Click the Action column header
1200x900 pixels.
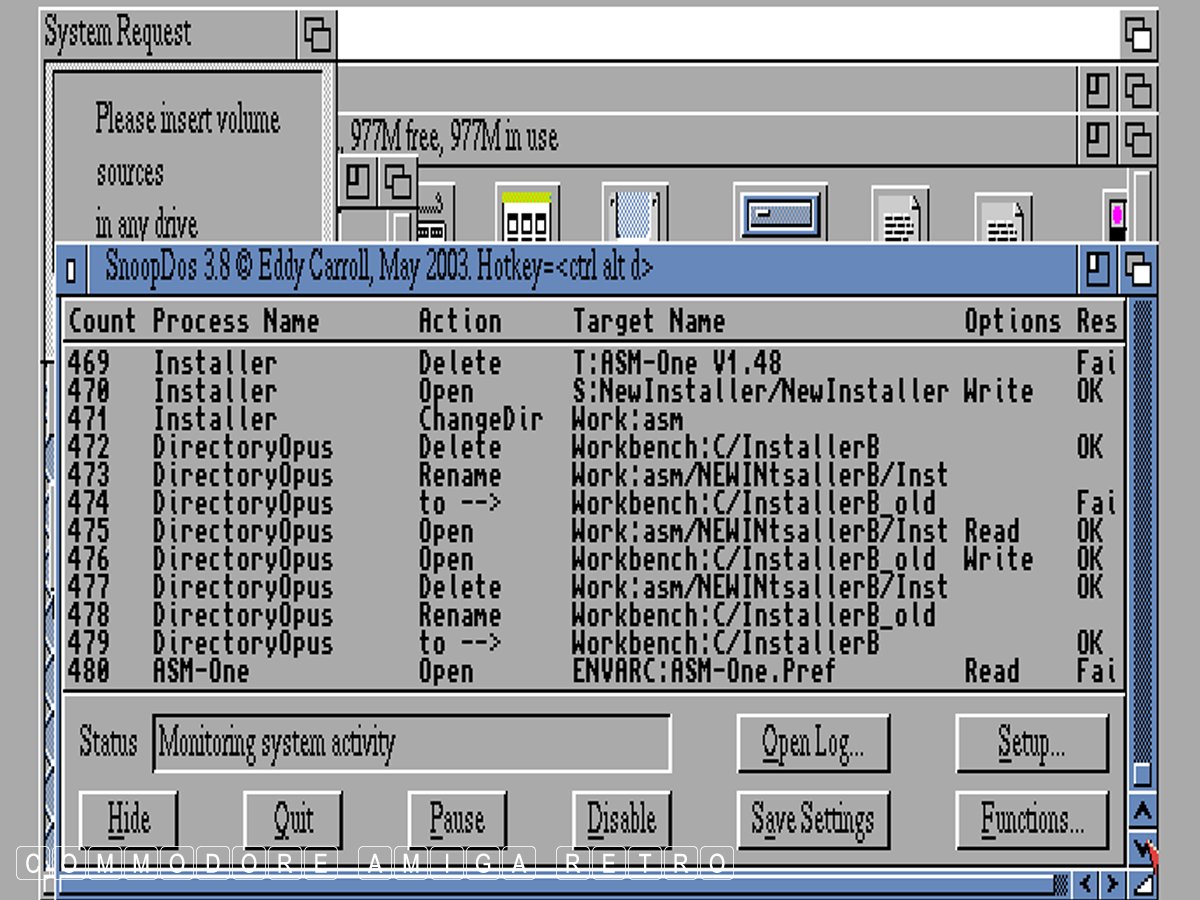pyautogui.click(x=460, y=321)
